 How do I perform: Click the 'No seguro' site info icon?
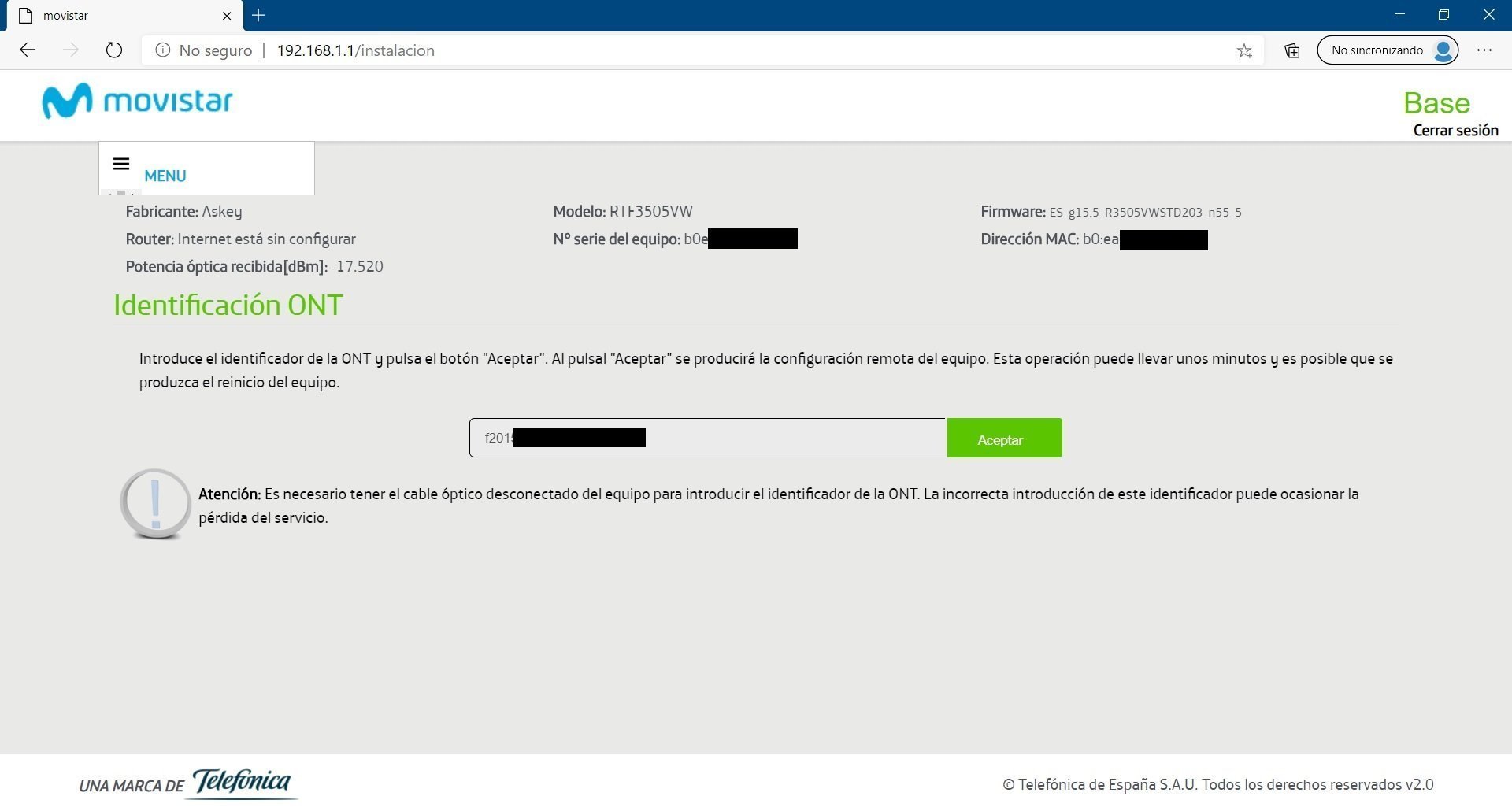coord(163,50)
